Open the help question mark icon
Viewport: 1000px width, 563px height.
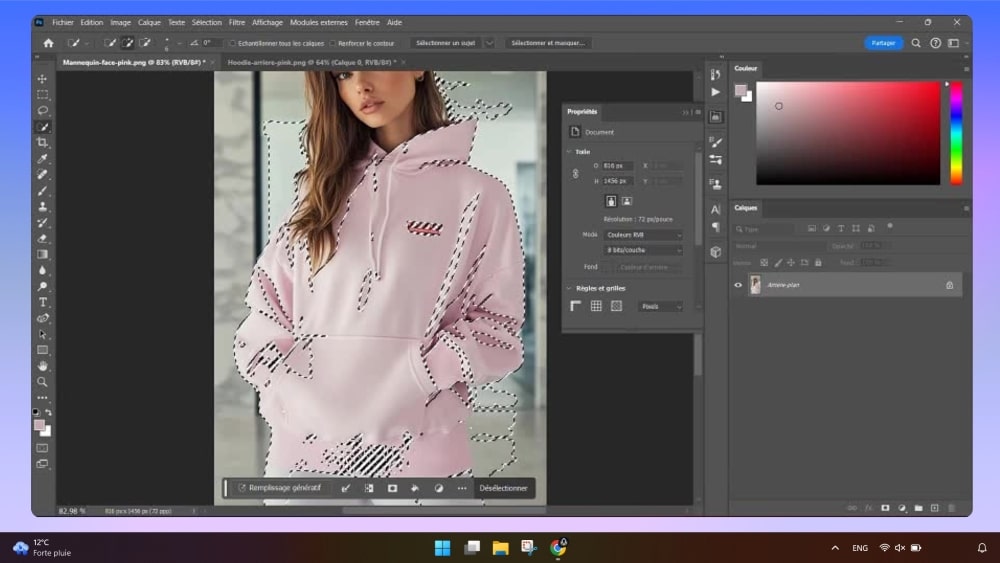tap(935, 43)
